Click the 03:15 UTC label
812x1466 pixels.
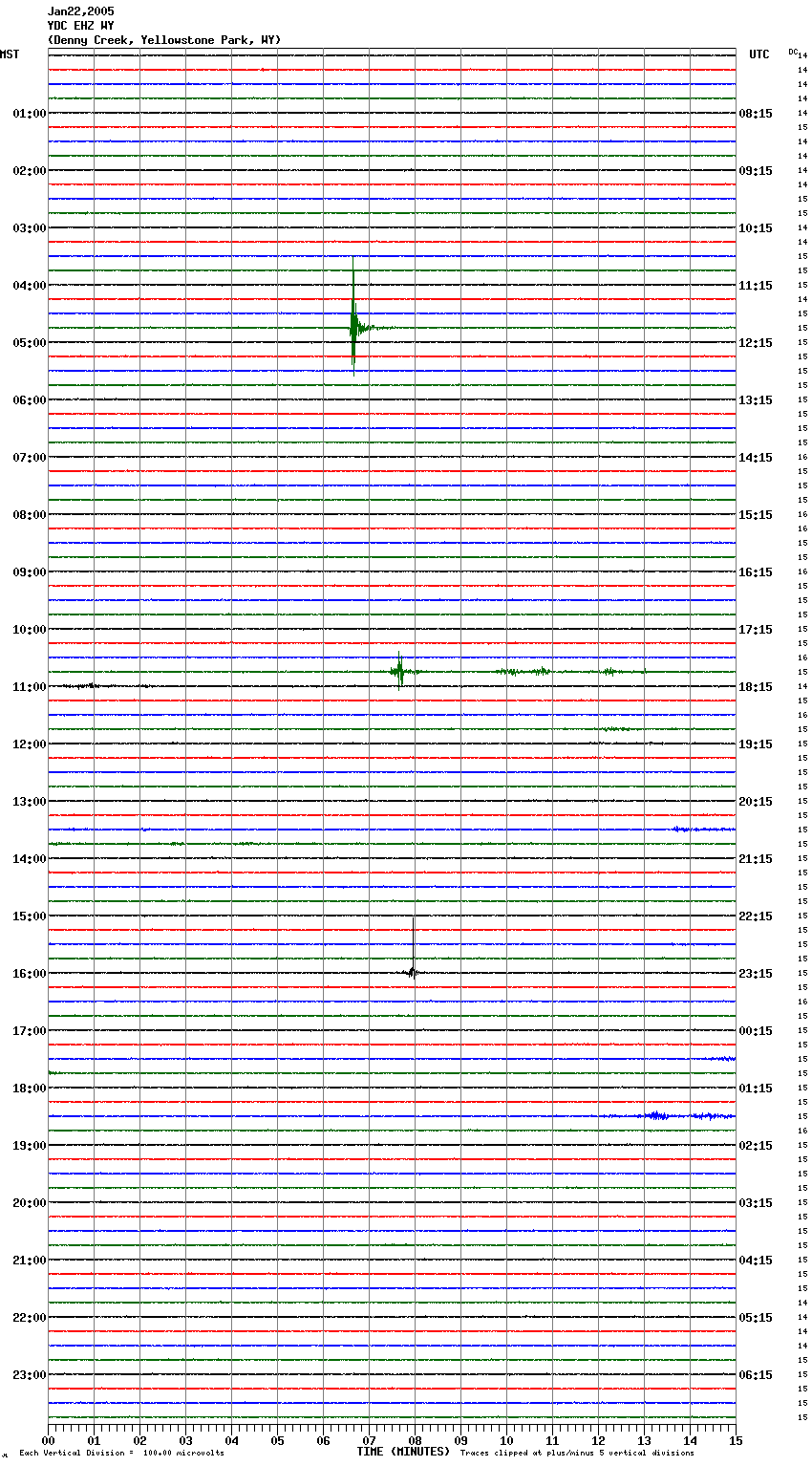point(756,1203)
